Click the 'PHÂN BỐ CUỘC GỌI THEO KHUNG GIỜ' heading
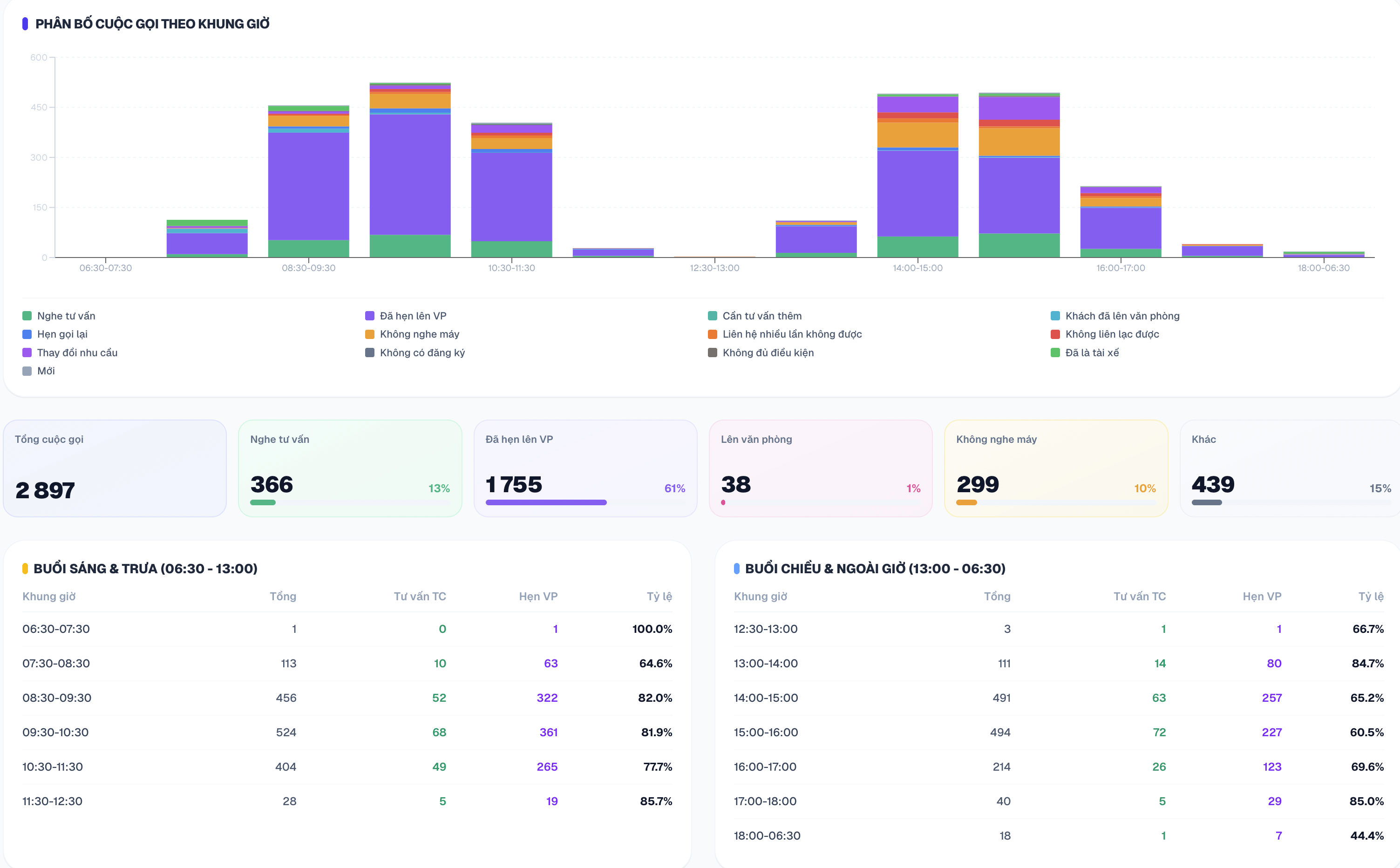This screenshot has height=868, width=1400. click(x=152, y=24)
